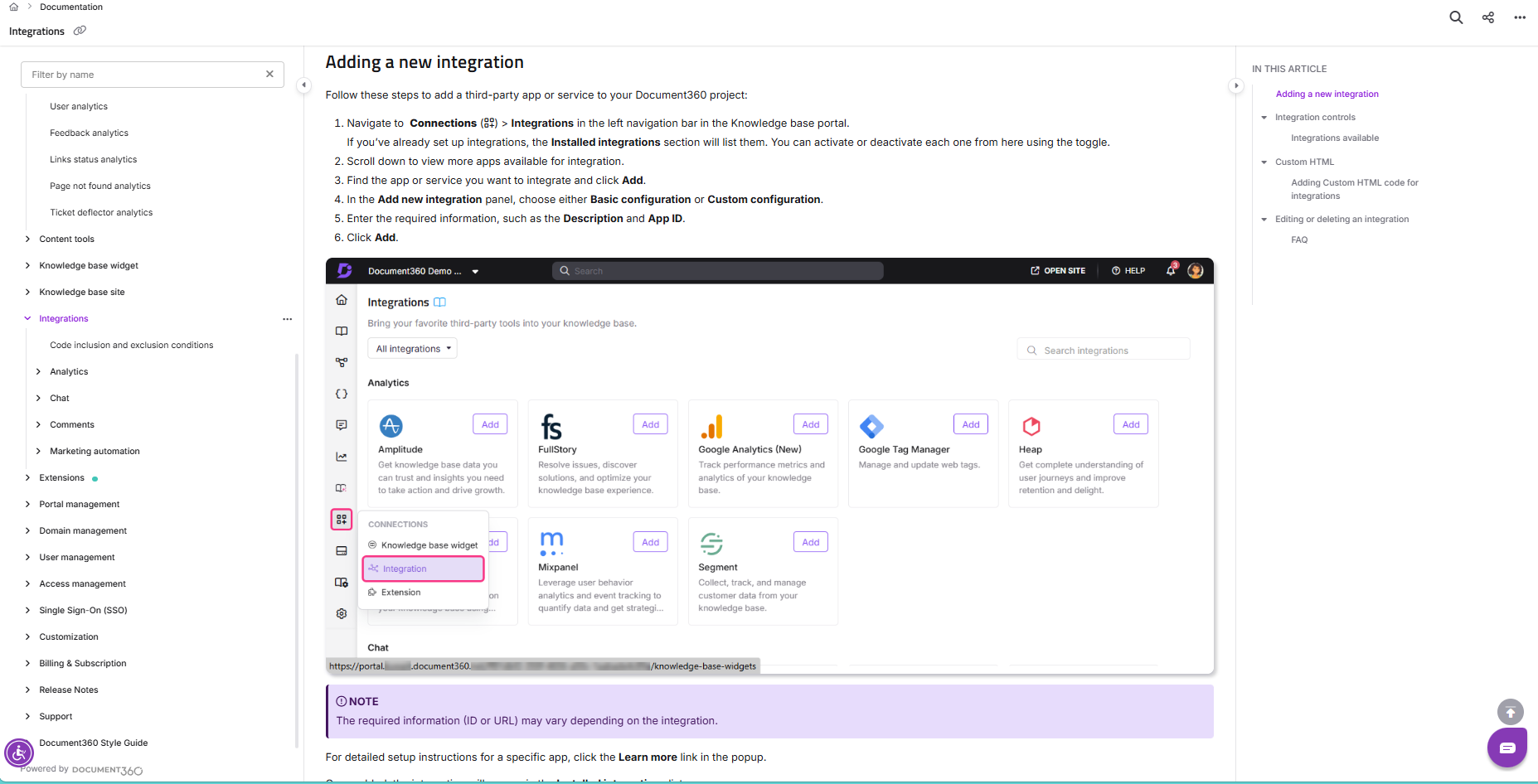Click the share article icon

point(1488,17)
